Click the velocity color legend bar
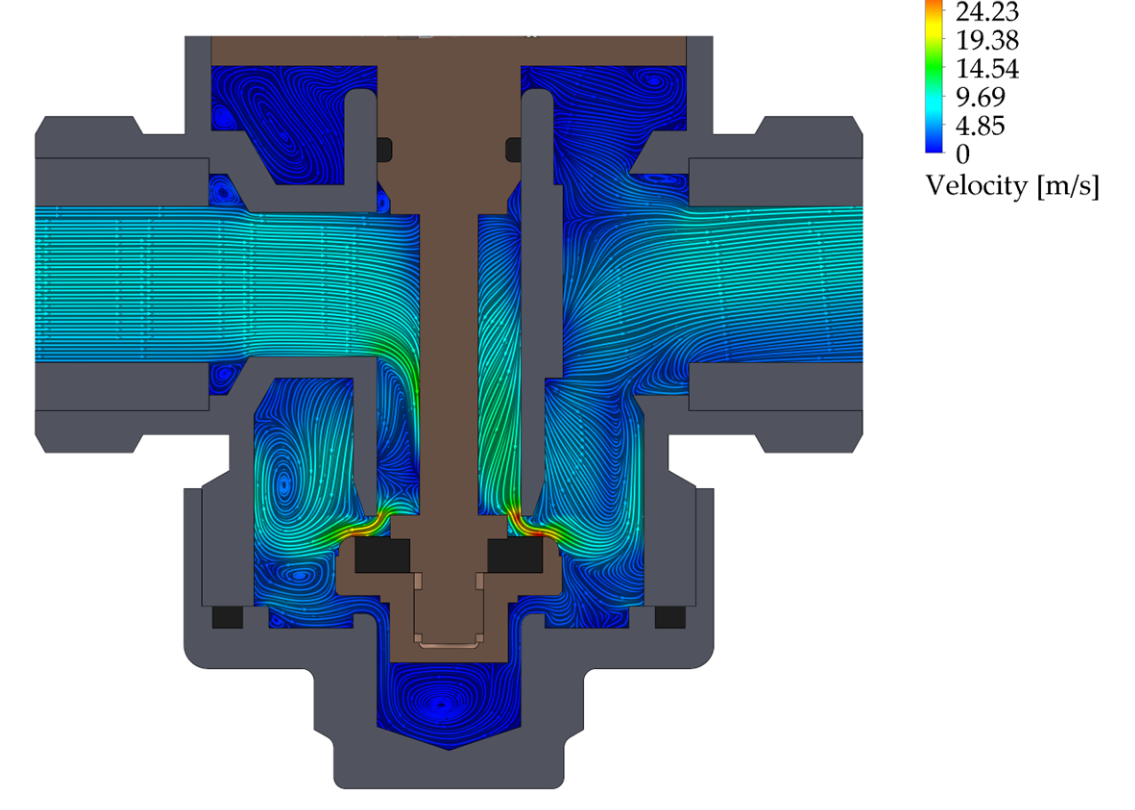Viewport: 1135px width, 810px height. [934, 76]
